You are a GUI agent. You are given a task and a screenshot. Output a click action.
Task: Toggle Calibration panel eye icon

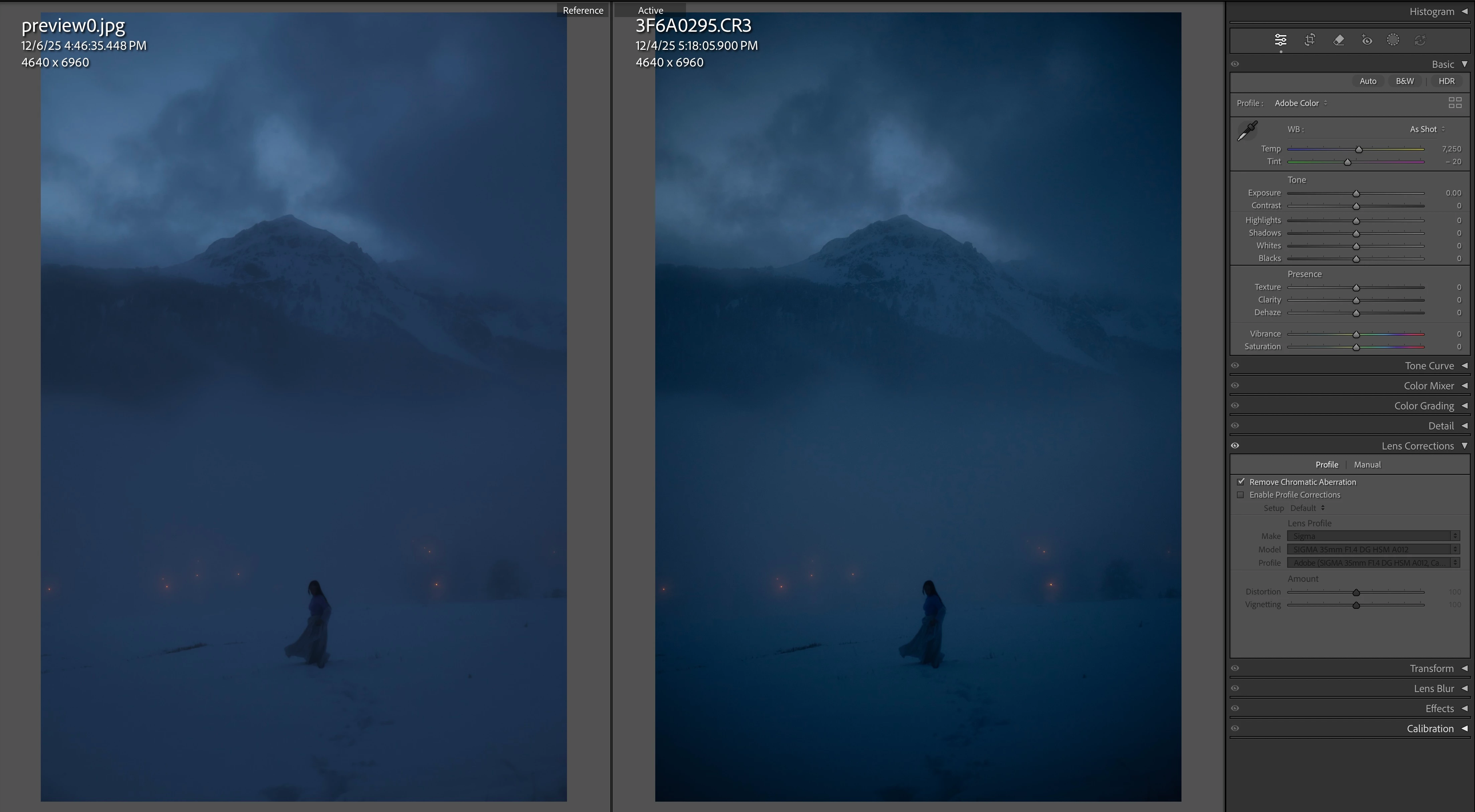tap(1235, 728)
